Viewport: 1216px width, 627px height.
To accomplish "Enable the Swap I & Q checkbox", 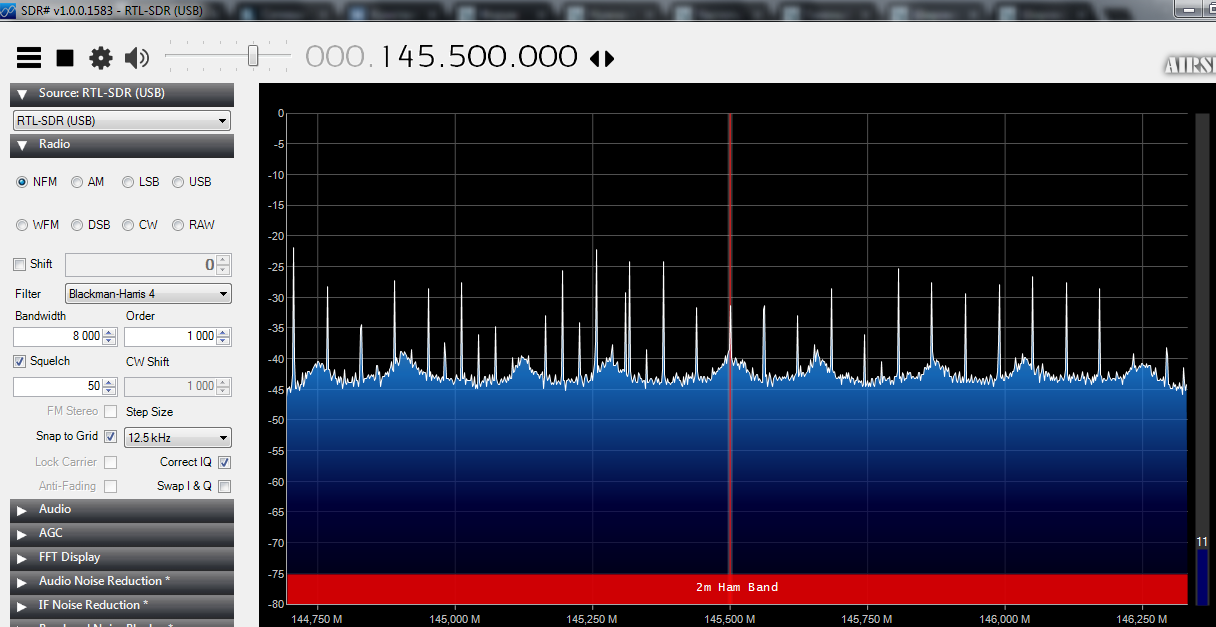I will tap(224, 486).
